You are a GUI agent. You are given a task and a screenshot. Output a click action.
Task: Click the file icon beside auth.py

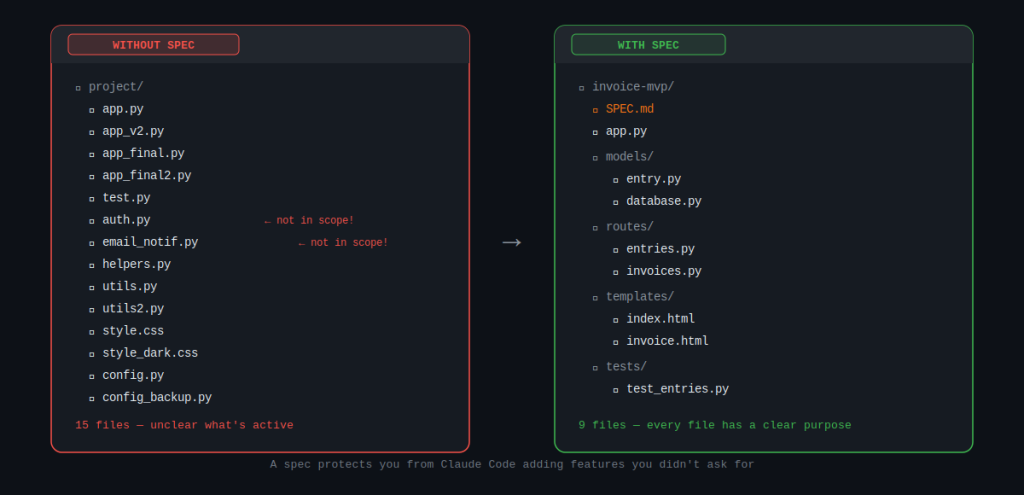(91, 220)
